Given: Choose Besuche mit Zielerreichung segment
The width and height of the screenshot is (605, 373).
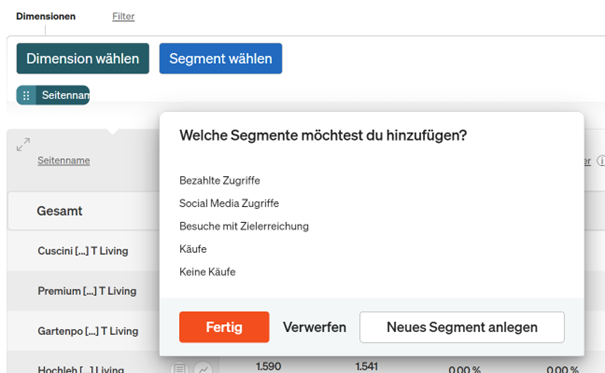Looking at the screenshot, I should (x=244, y=226).
